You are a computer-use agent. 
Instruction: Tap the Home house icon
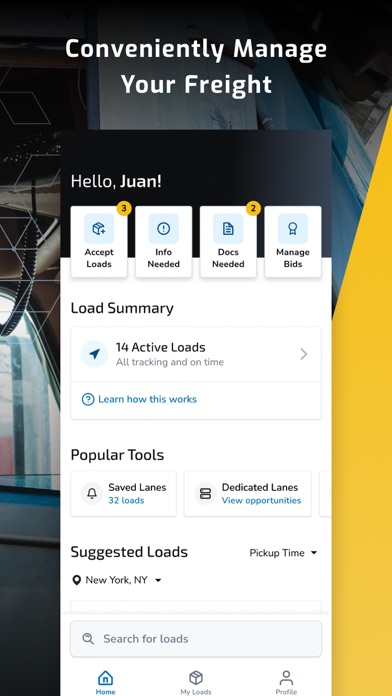click(x=105, y=678)
